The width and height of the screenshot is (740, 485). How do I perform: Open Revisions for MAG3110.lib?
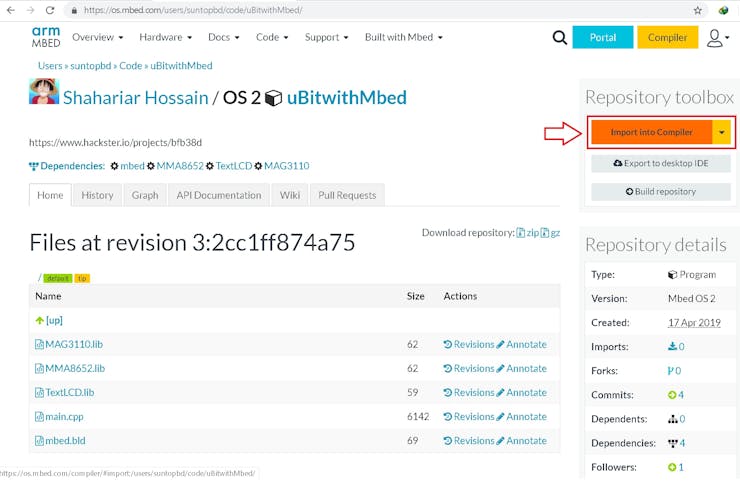[469, 344]
